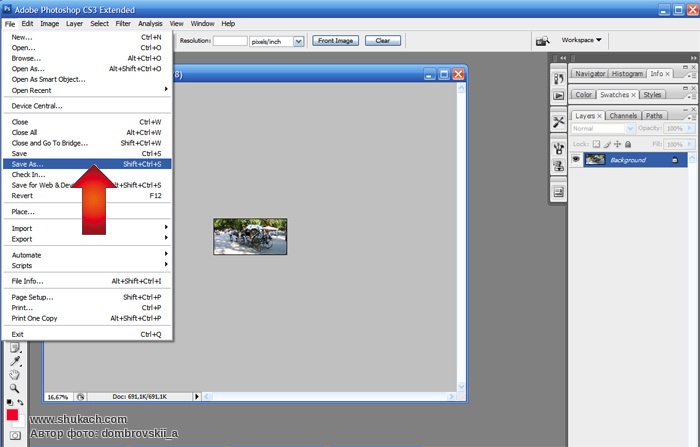
Task: Enable lock all padlock icon
Action: point(628,144)
